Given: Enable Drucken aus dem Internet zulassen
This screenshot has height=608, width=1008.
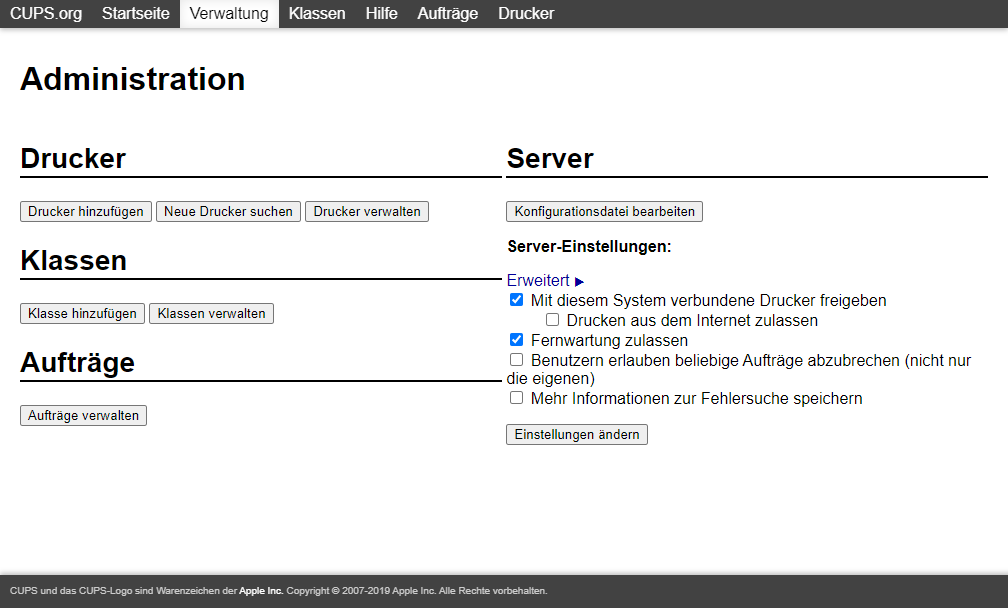Looking at the screenshot, I should click(x=552, y=320).
